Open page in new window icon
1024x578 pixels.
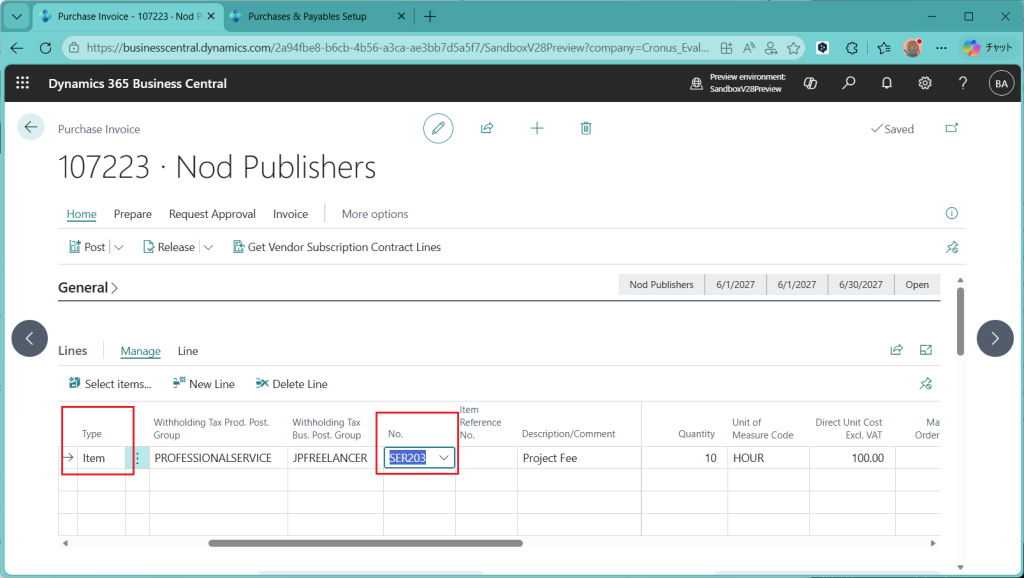[x=951, y=128]
